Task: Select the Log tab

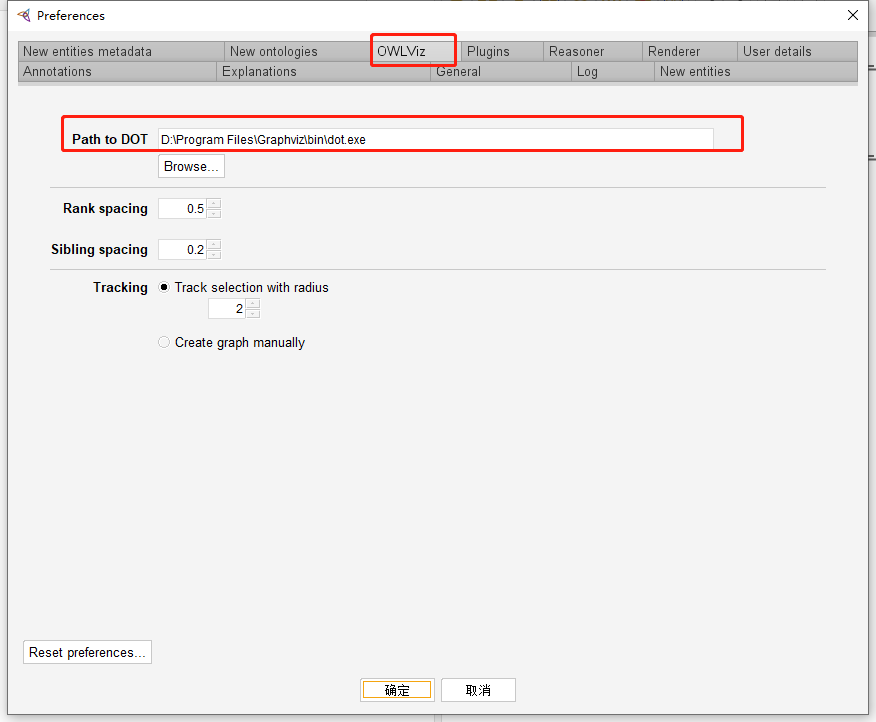Action: pos(612,72)
